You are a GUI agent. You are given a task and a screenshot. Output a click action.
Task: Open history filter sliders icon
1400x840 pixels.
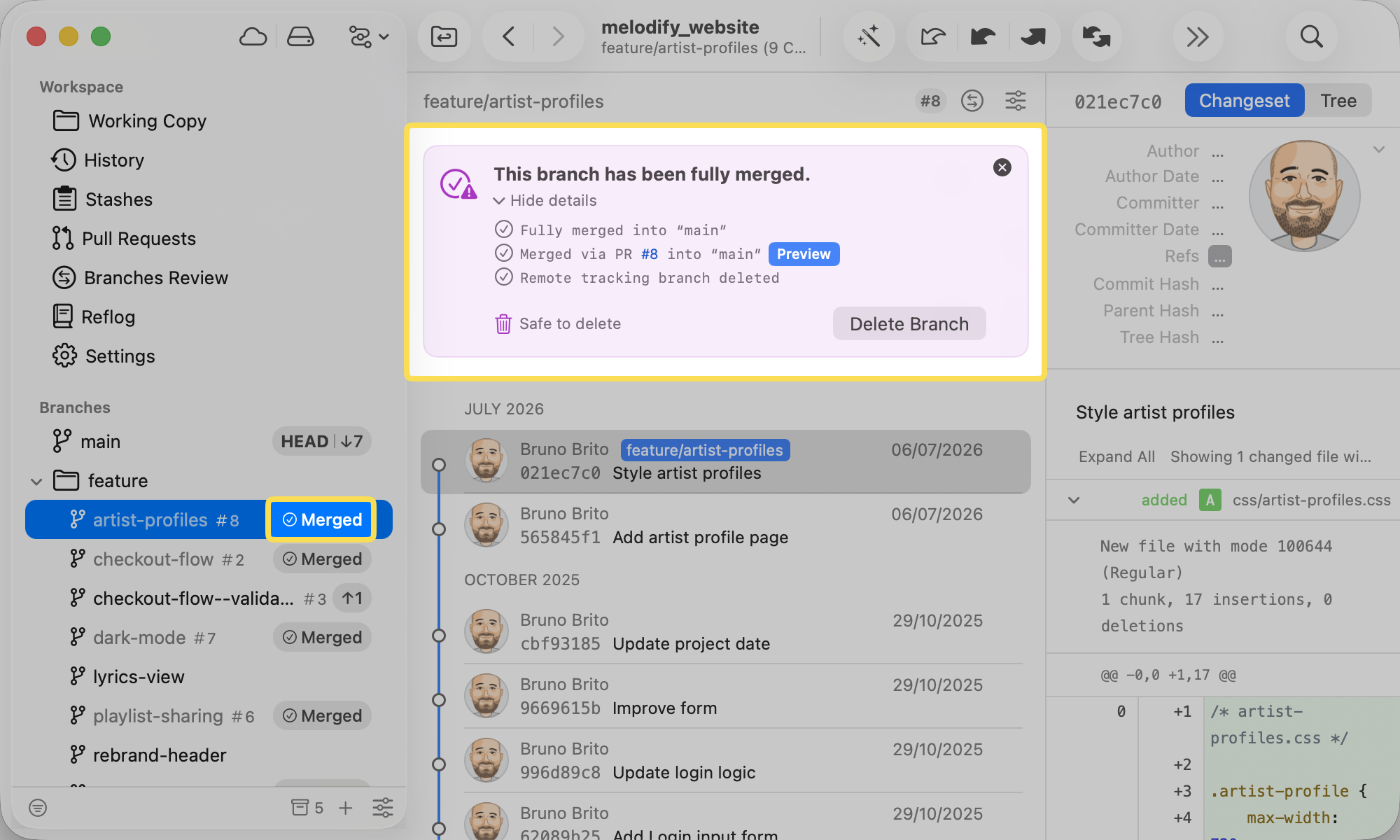click(x=1016, y=101)
